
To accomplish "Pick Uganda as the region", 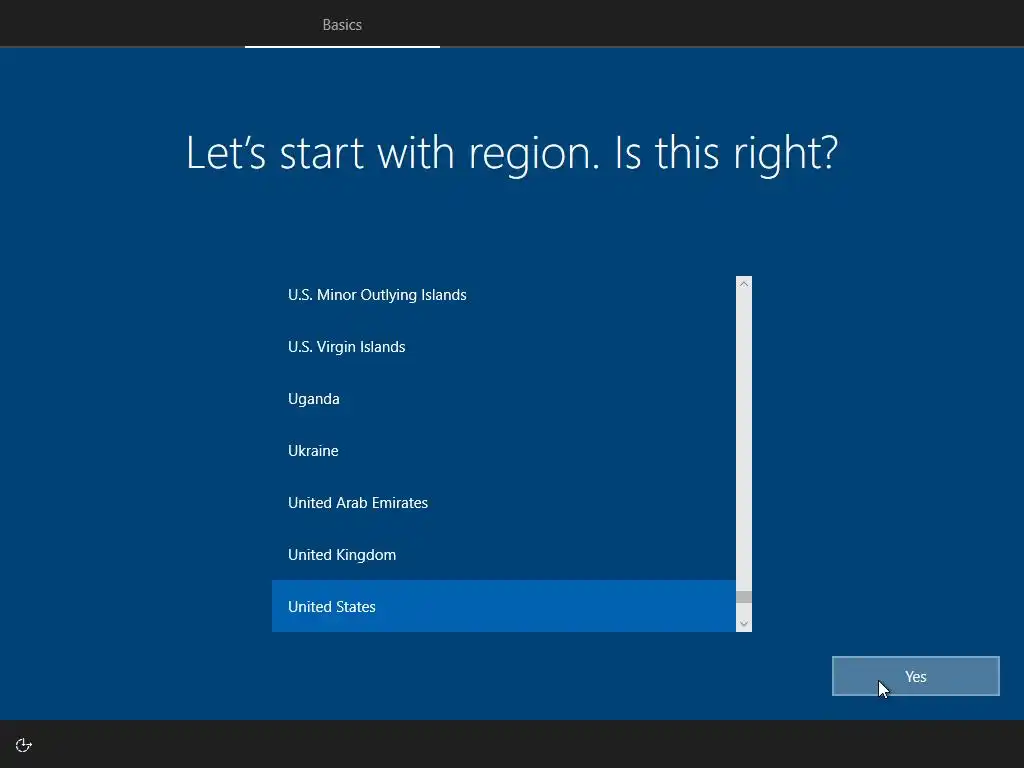I will (504, 398).
